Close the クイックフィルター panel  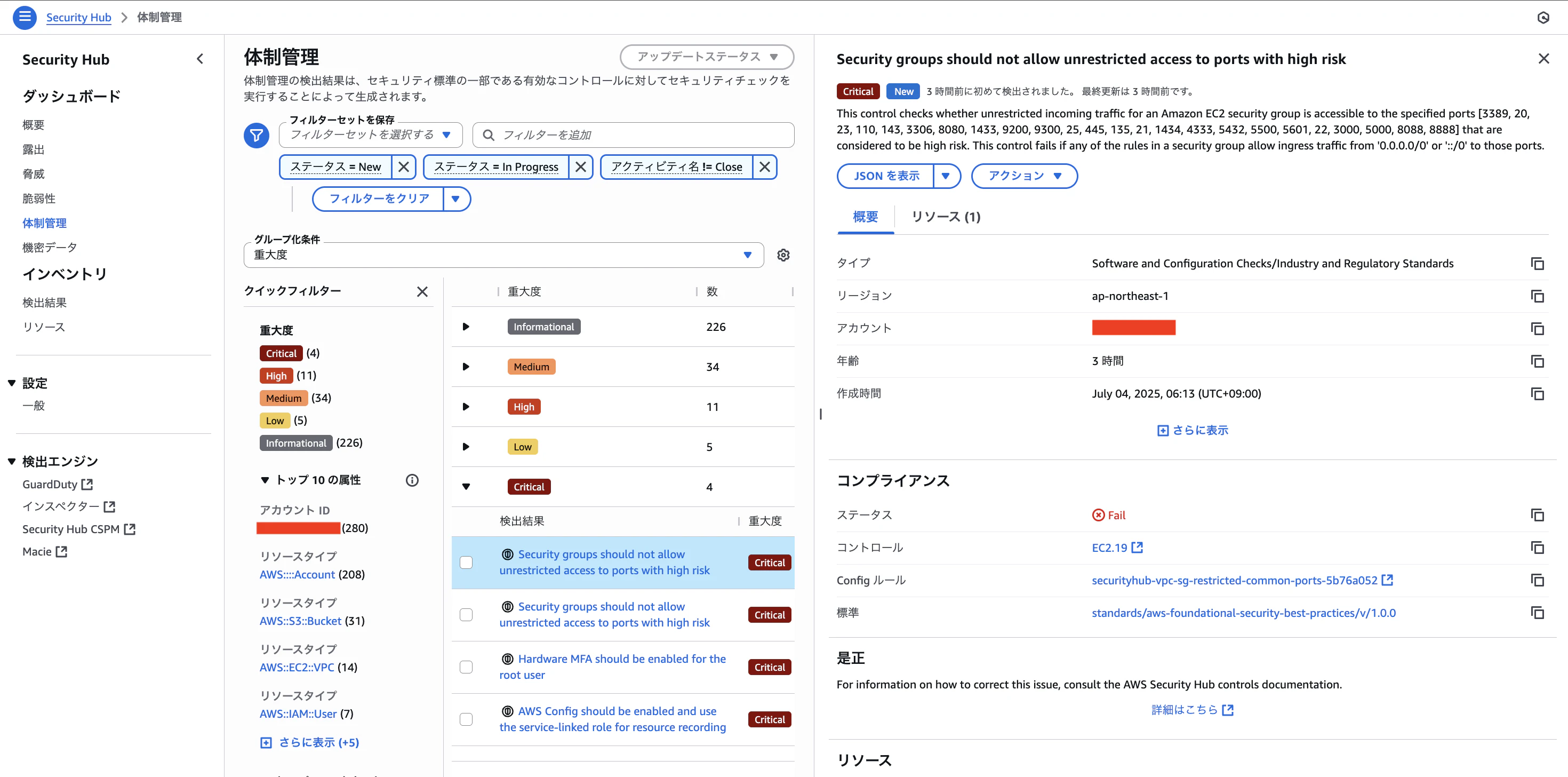point(422,292)
